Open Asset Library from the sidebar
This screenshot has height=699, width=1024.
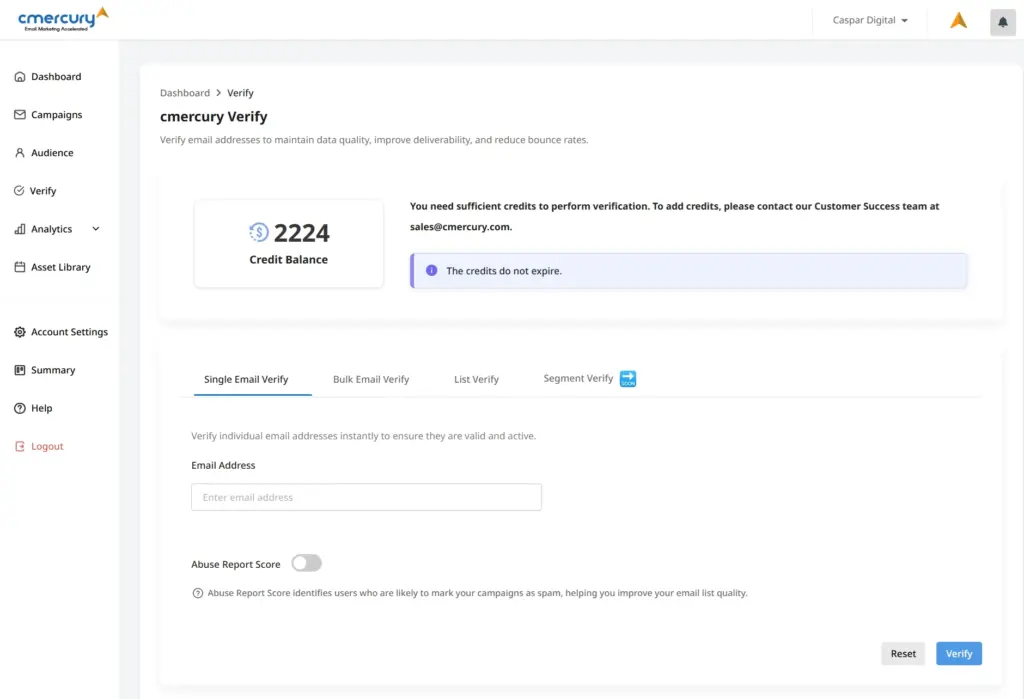pos(61,267)
